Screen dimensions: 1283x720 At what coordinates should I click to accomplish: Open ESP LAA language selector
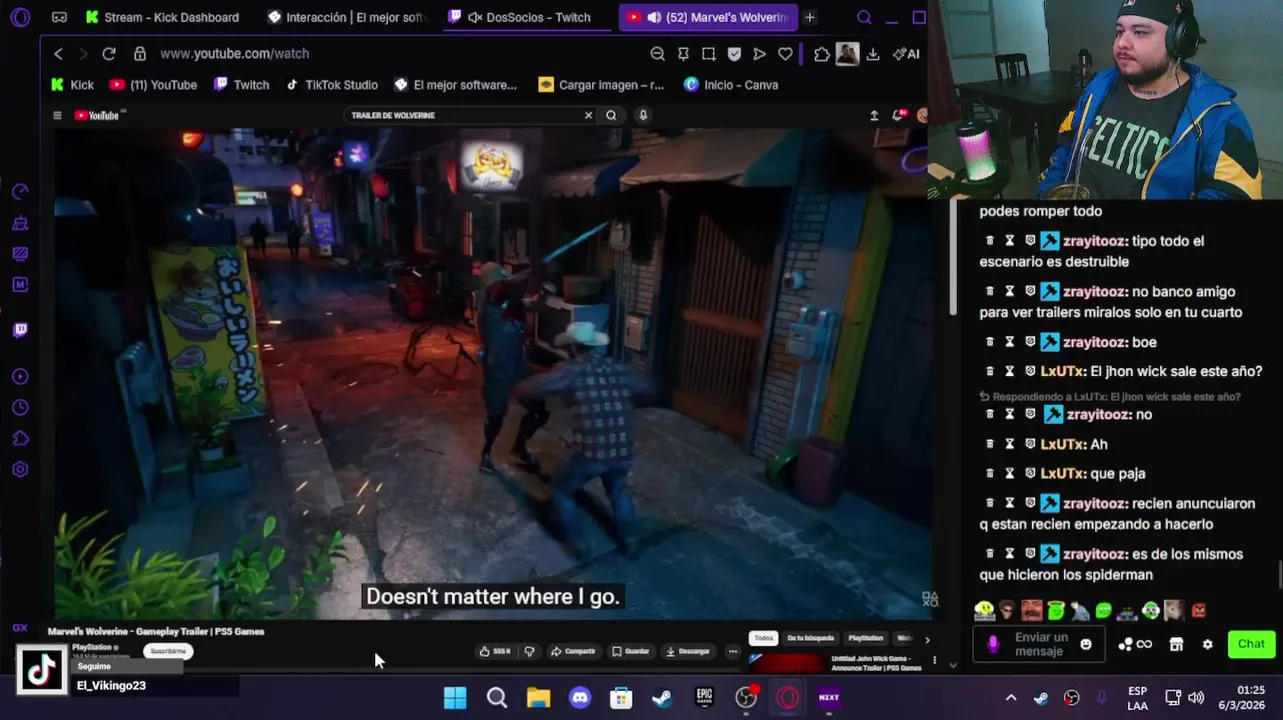tap(1138, 698)
